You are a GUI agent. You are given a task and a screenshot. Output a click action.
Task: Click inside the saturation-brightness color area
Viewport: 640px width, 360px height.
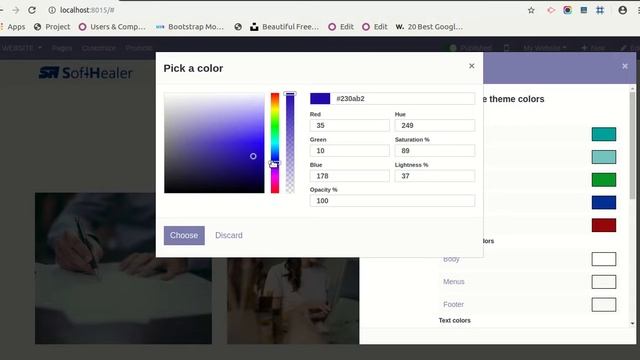(214, 143)
